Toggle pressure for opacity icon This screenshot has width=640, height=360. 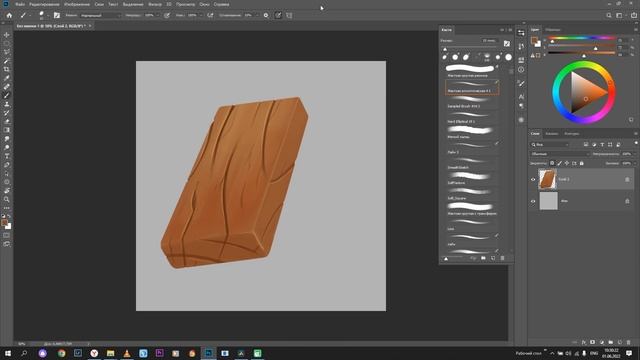click(x=167, y=16)
